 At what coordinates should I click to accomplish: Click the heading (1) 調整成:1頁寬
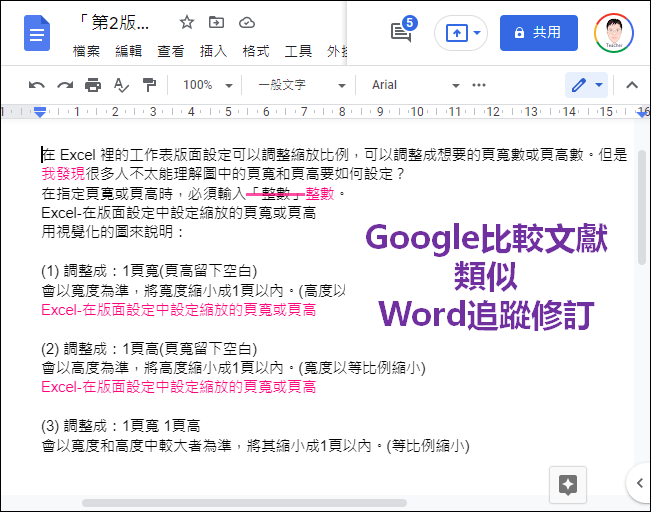tap(149, 271)
